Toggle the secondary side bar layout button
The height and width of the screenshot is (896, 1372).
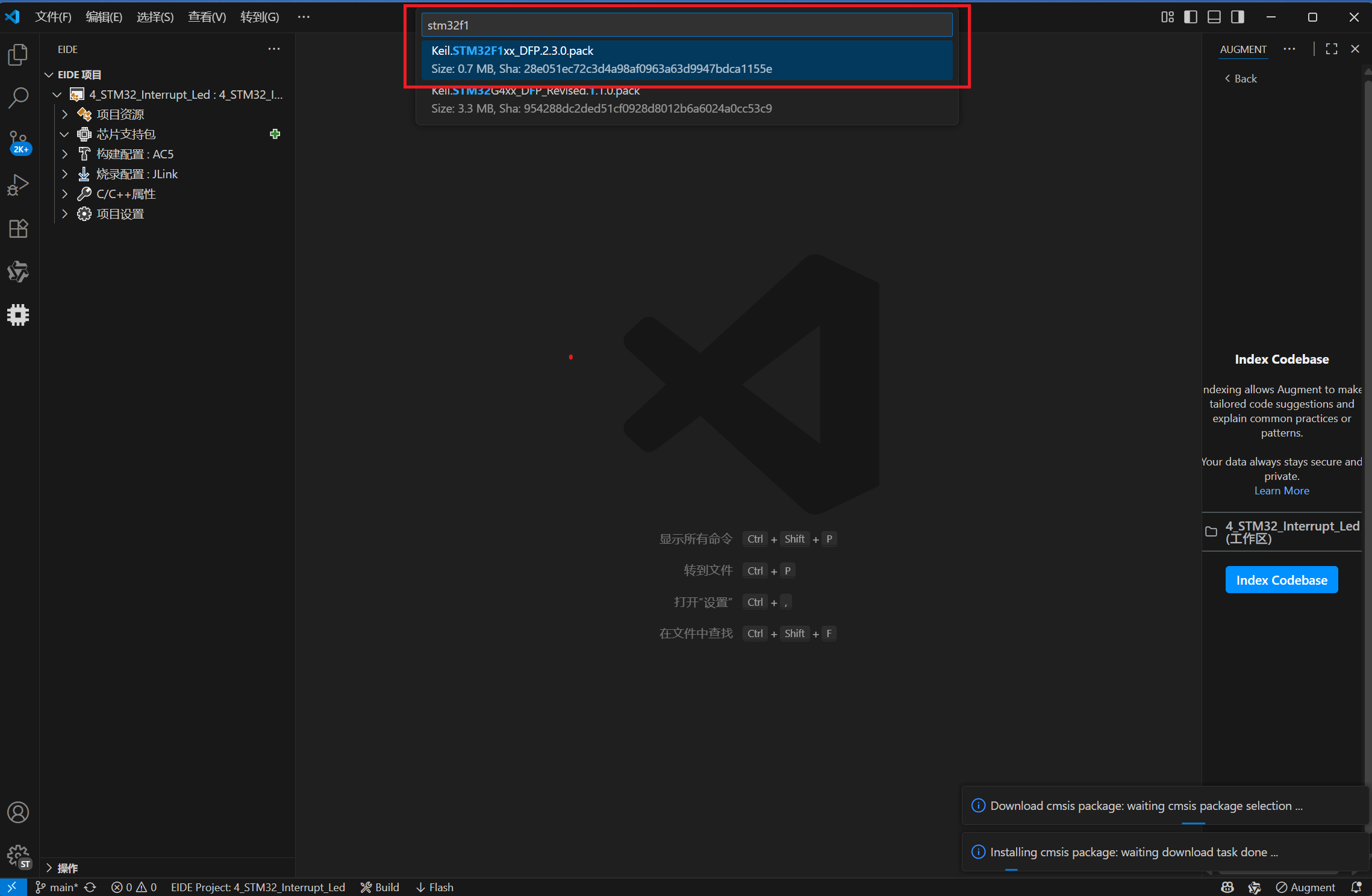coord(1238,17)
